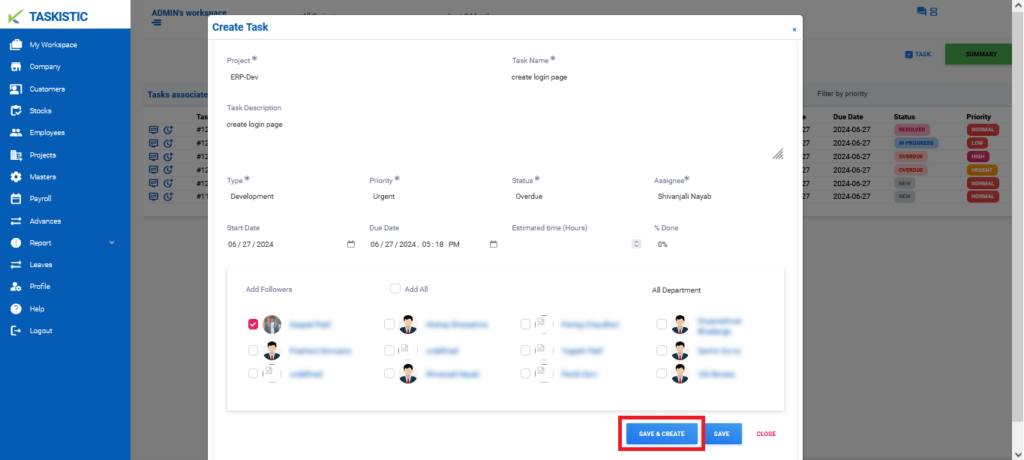Viewport: 1024px width, 460px height.
Task: Select the Stocks icon in sidebar
Action: pyautogui.click(x=16, y=111)
